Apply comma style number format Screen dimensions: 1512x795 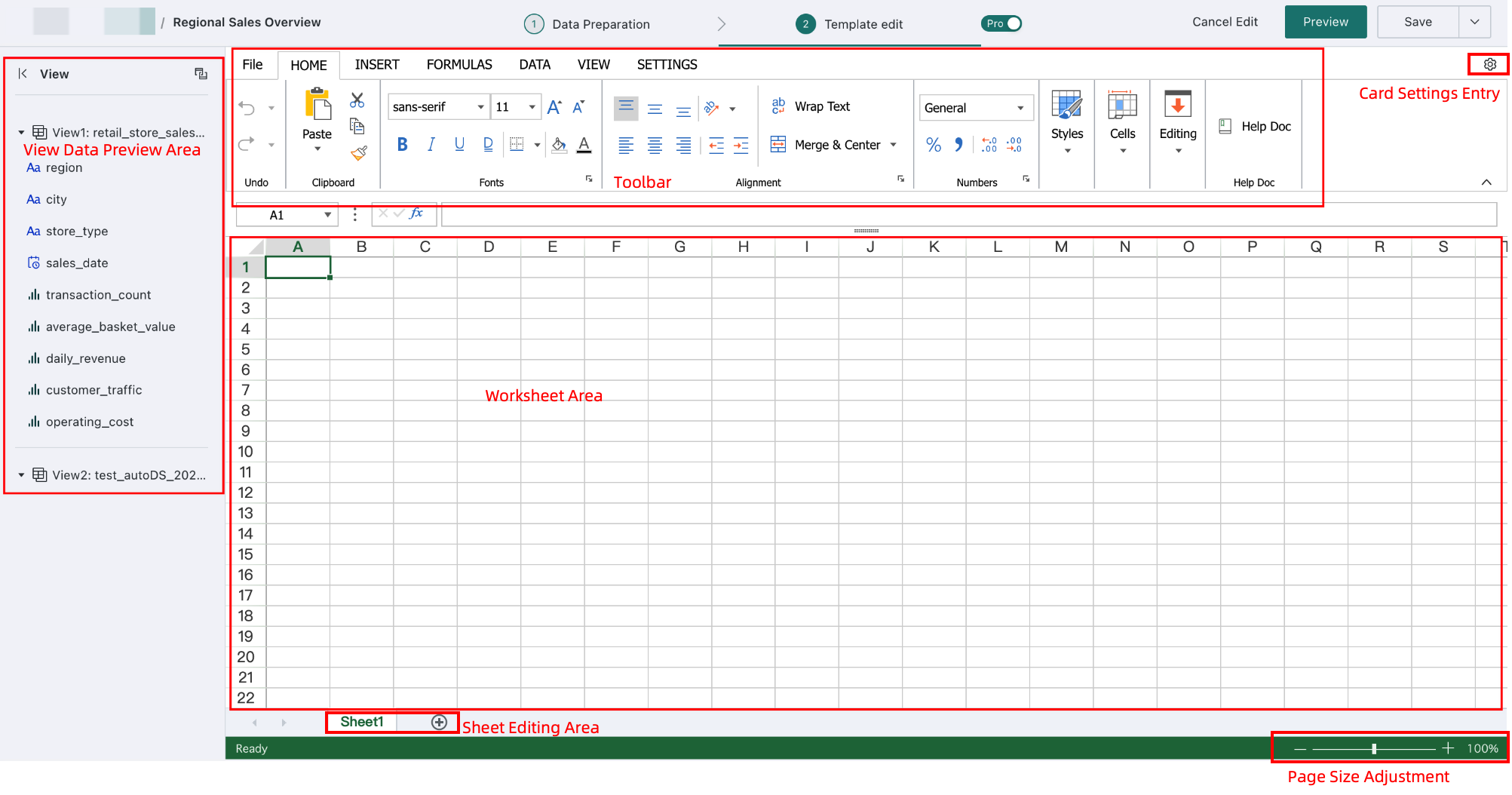coord(958,144)
